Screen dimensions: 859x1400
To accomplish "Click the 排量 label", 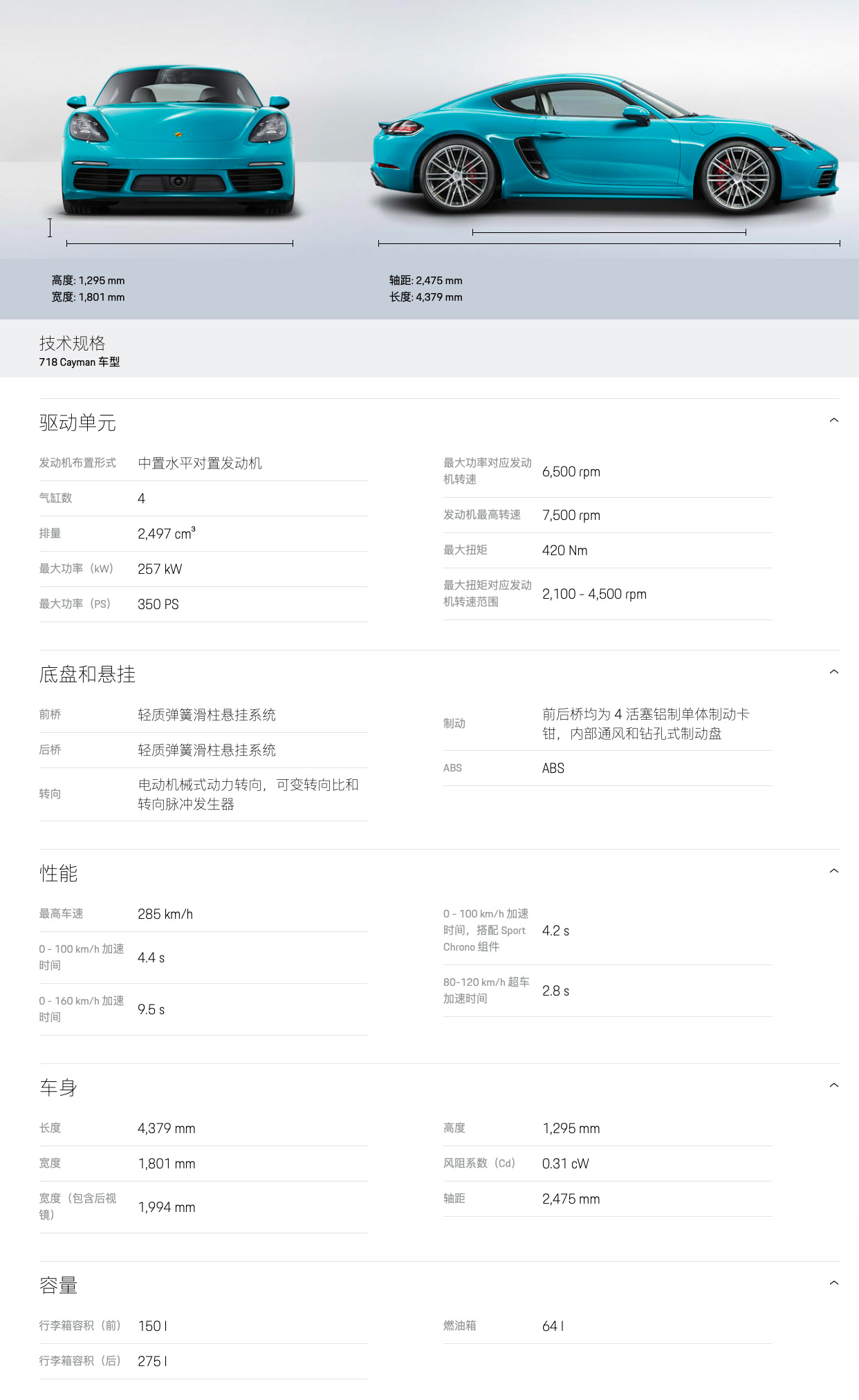I will 50,533.
